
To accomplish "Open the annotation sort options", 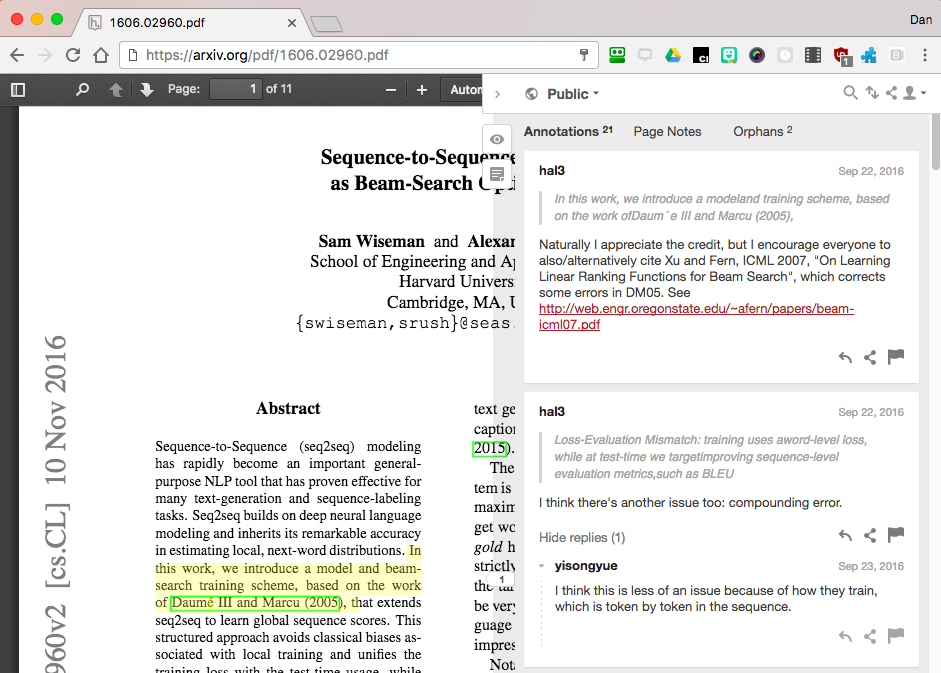I will [x=871, y=93].
